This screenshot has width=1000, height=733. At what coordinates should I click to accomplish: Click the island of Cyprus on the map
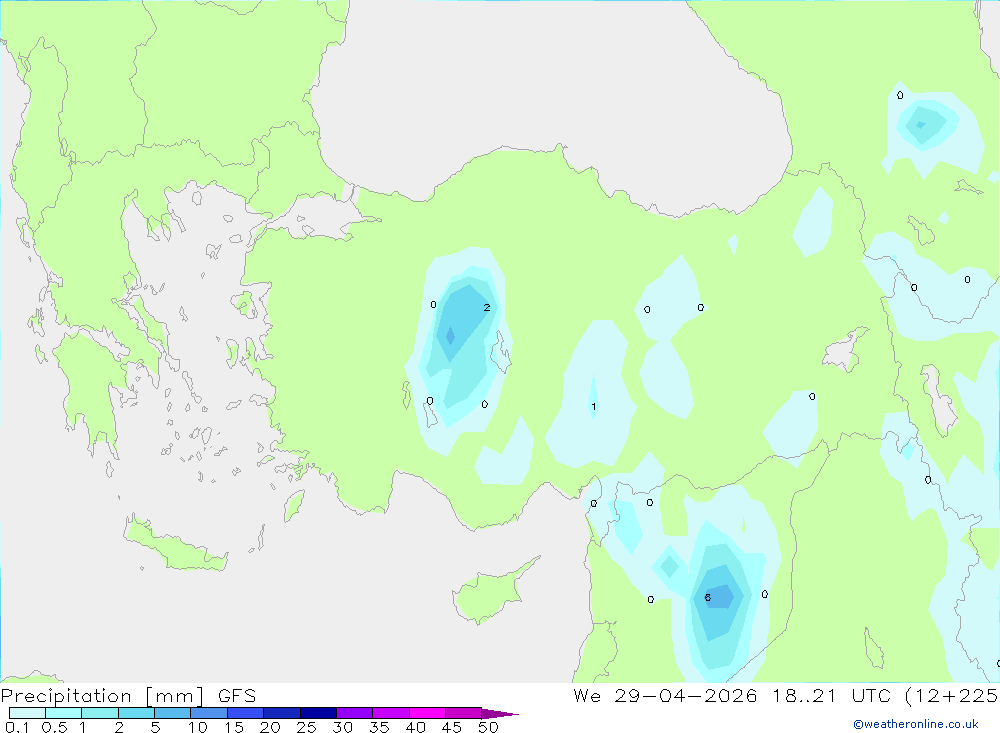490,595
